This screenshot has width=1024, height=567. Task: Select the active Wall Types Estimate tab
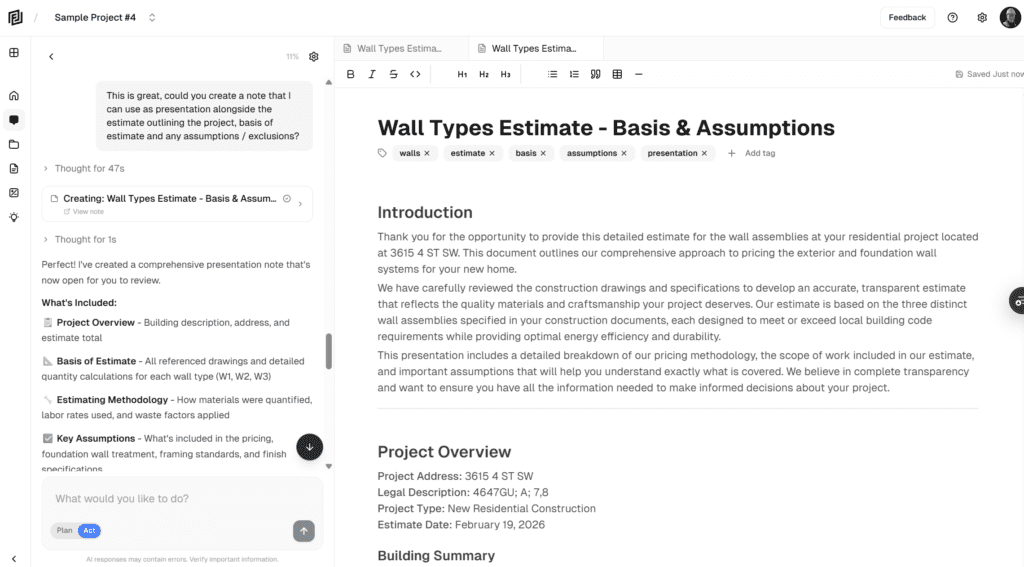[534, 48]
